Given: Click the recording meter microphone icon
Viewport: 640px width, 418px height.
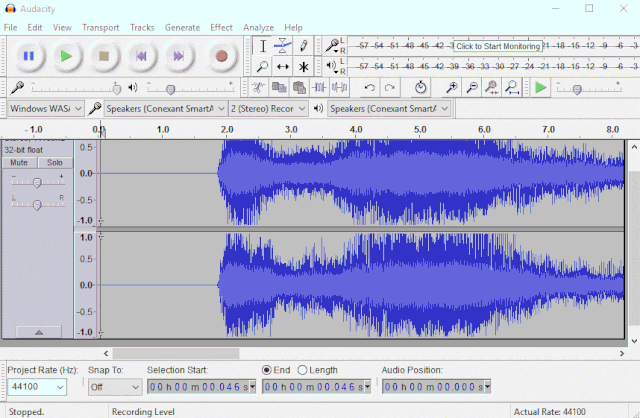Looking at the screenshot, I should click(x=332, y=45).
